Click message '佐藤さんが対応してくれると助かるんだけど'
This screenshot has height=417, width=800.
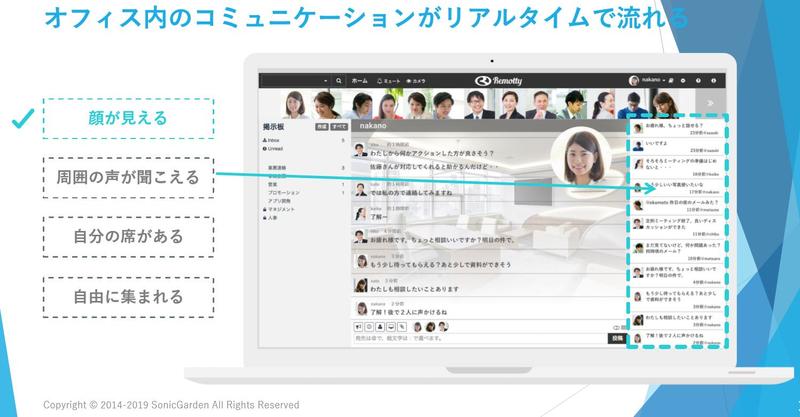coord(433,166)
